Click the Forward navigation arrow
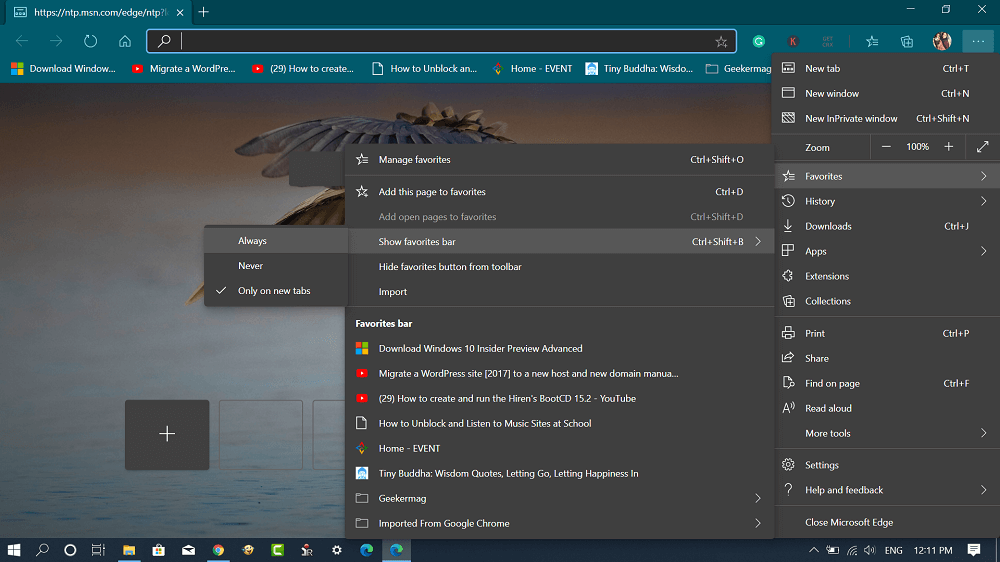 (56, 41)
